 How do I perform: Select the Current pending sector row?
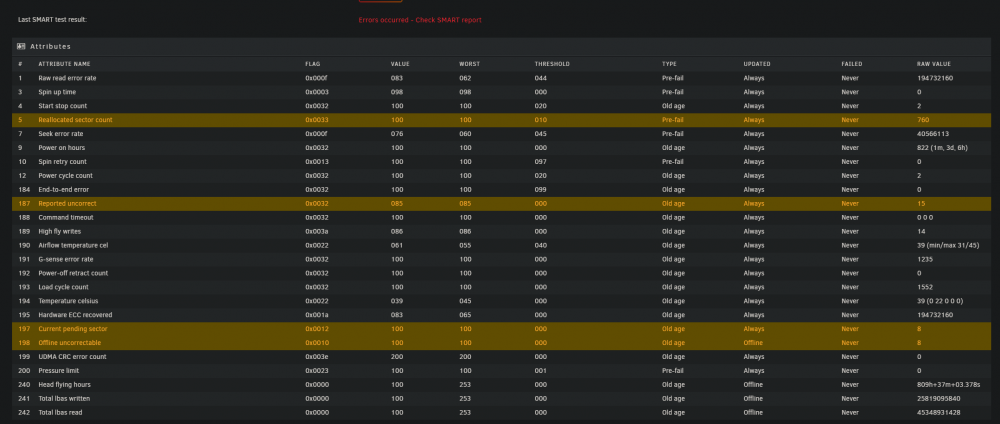pos(501,329)
